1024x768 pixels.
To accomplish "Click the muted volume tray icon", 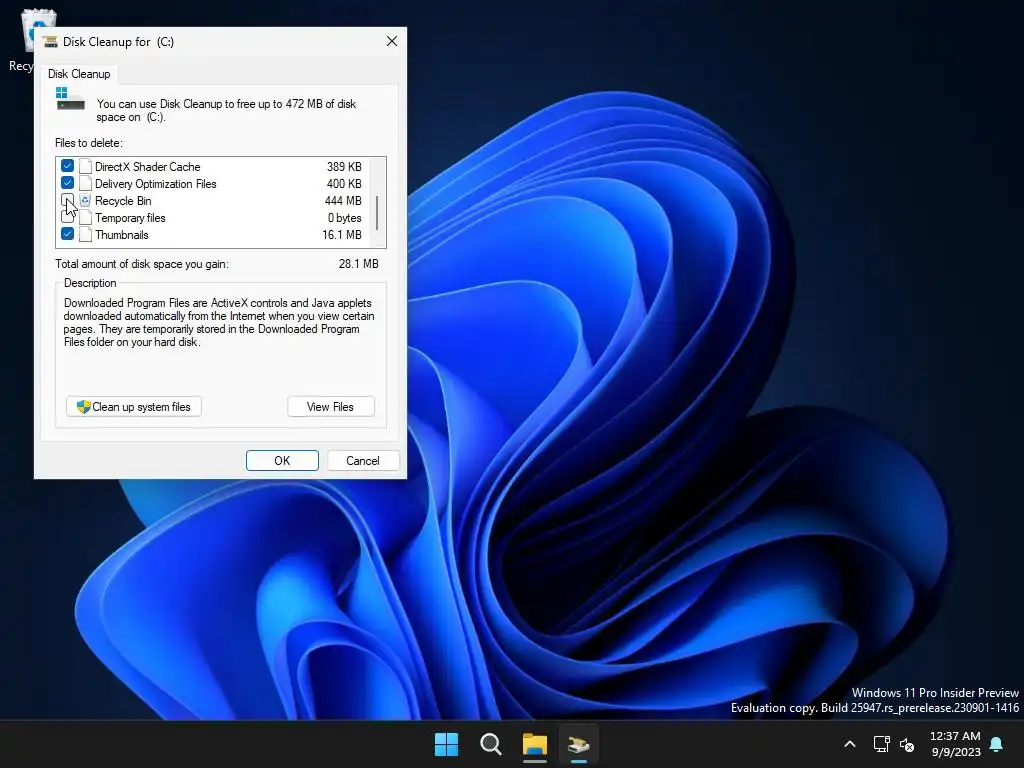I will 907,744.
